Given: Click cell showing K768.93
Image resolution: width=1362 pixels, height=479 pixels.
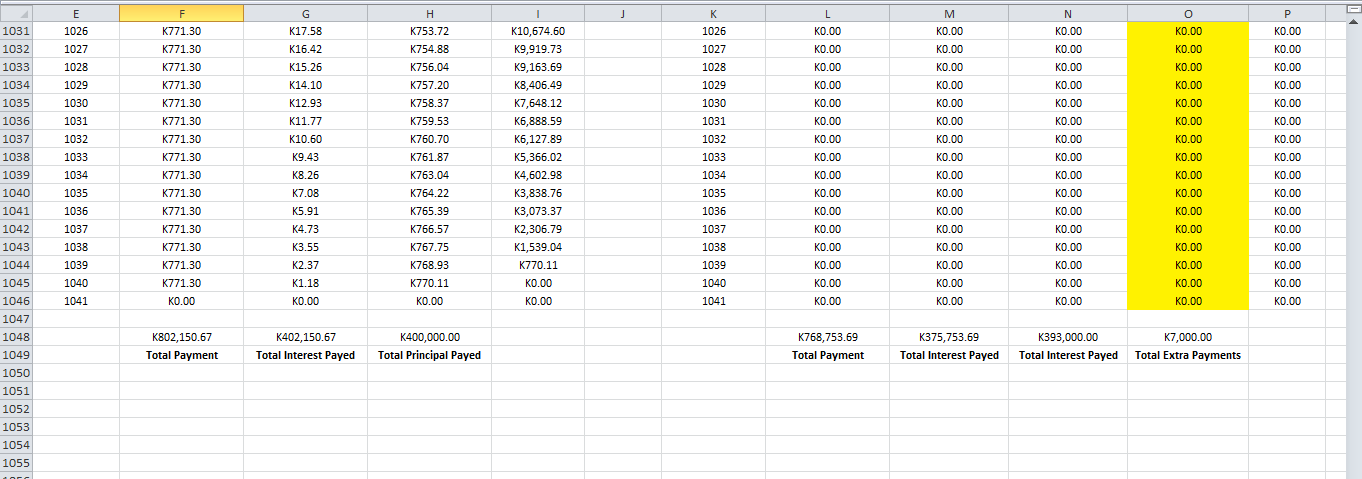Looking at the screenshot, I should click(x=429, y=265).
